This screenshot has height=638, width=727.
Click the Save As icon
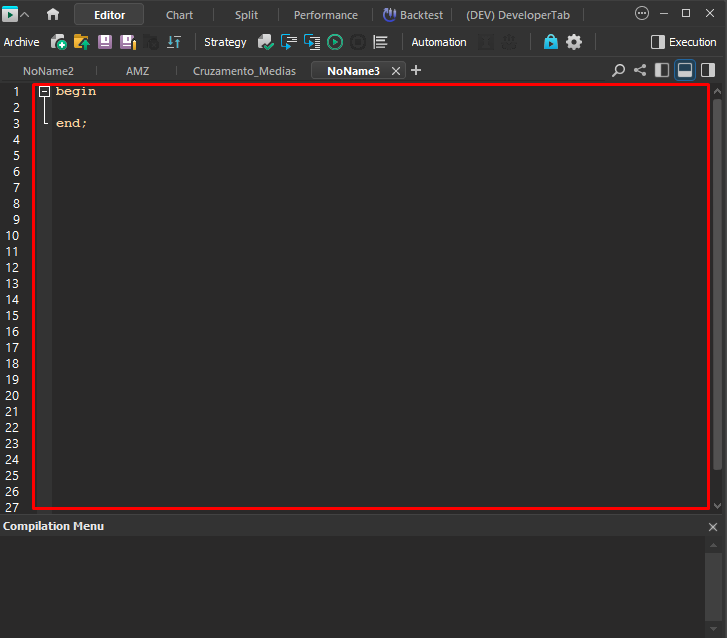[x=128, y=42]
